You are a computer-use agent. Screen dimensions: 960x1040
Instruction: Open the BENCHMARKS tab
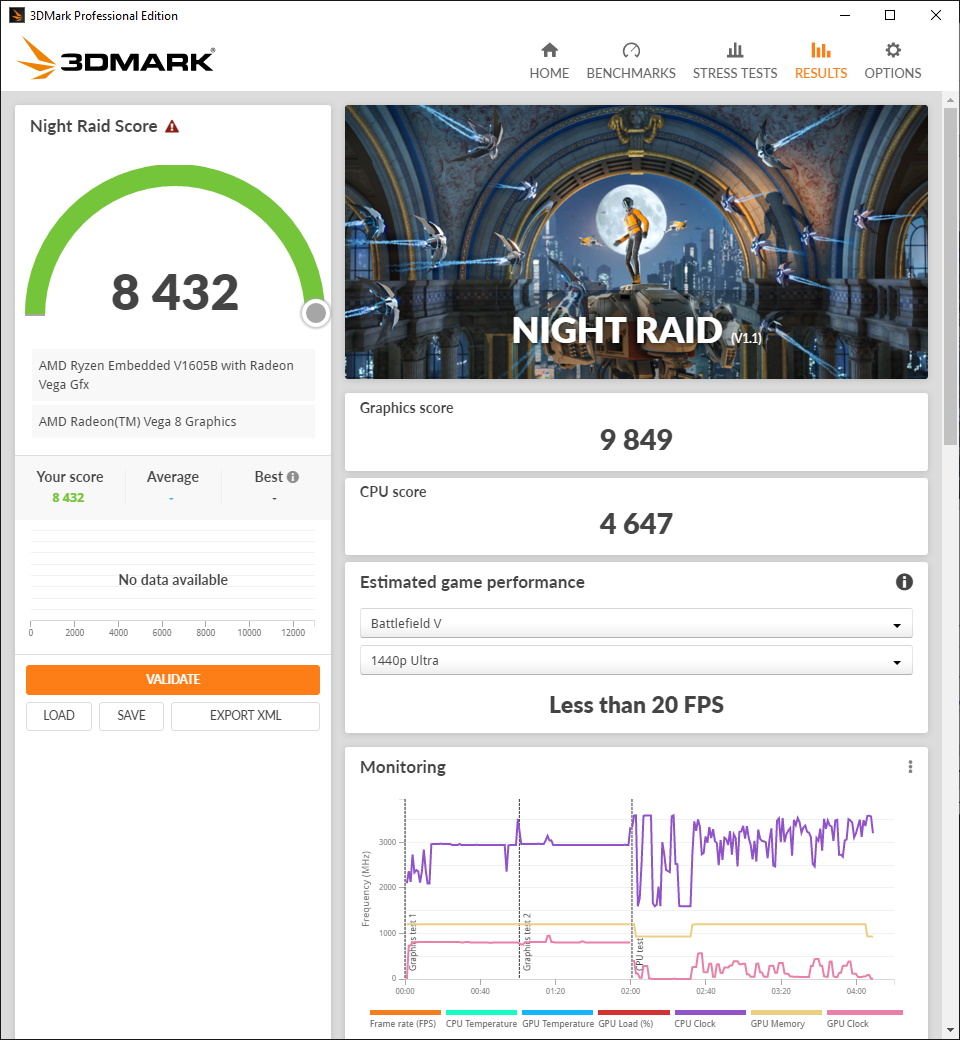pos(630,61)
